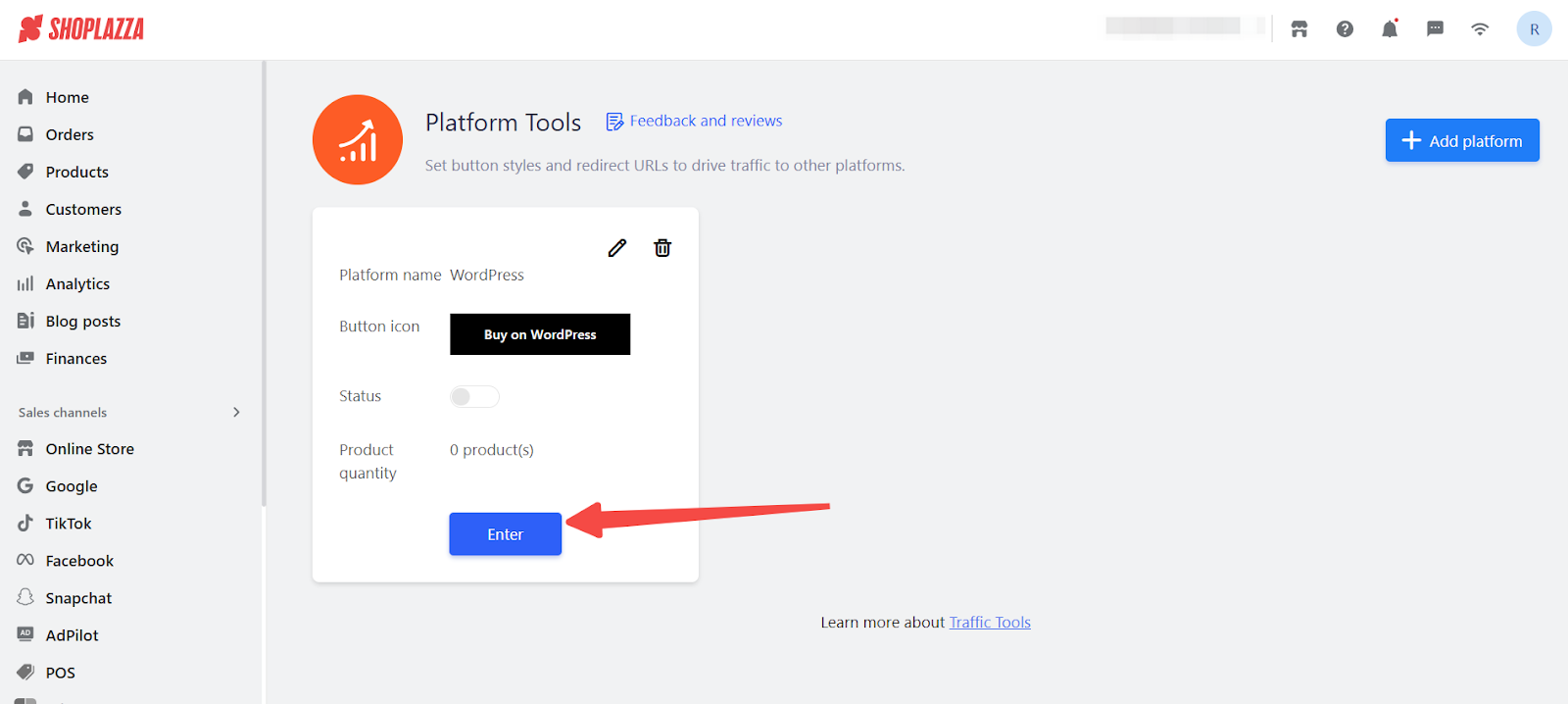Click the AdPilot icon in sidebar

(x=25, y=634)
